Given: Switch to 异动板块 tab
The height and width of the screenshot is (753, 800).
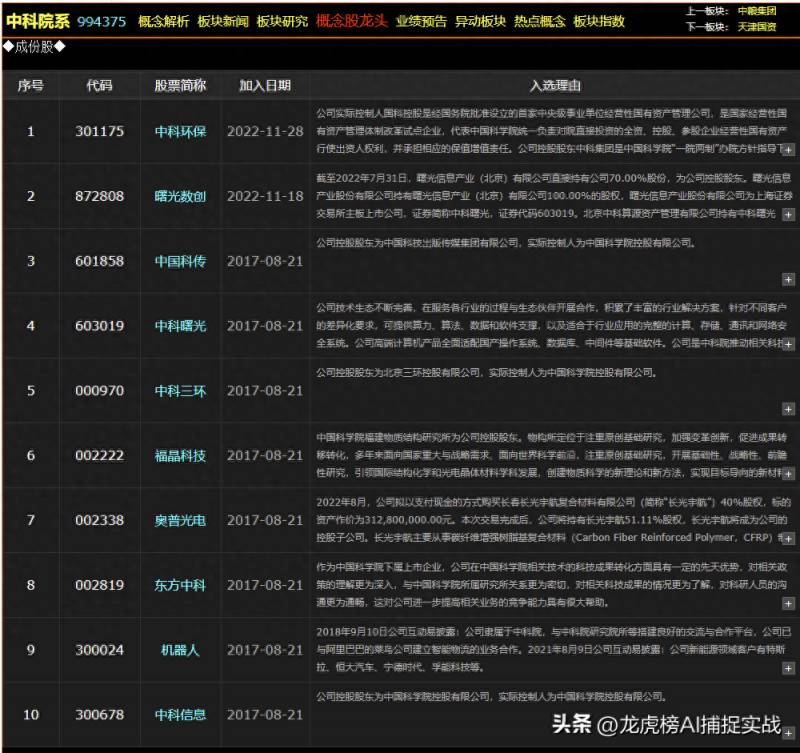Looking at the screenshot, I should (x=480, y=21).
